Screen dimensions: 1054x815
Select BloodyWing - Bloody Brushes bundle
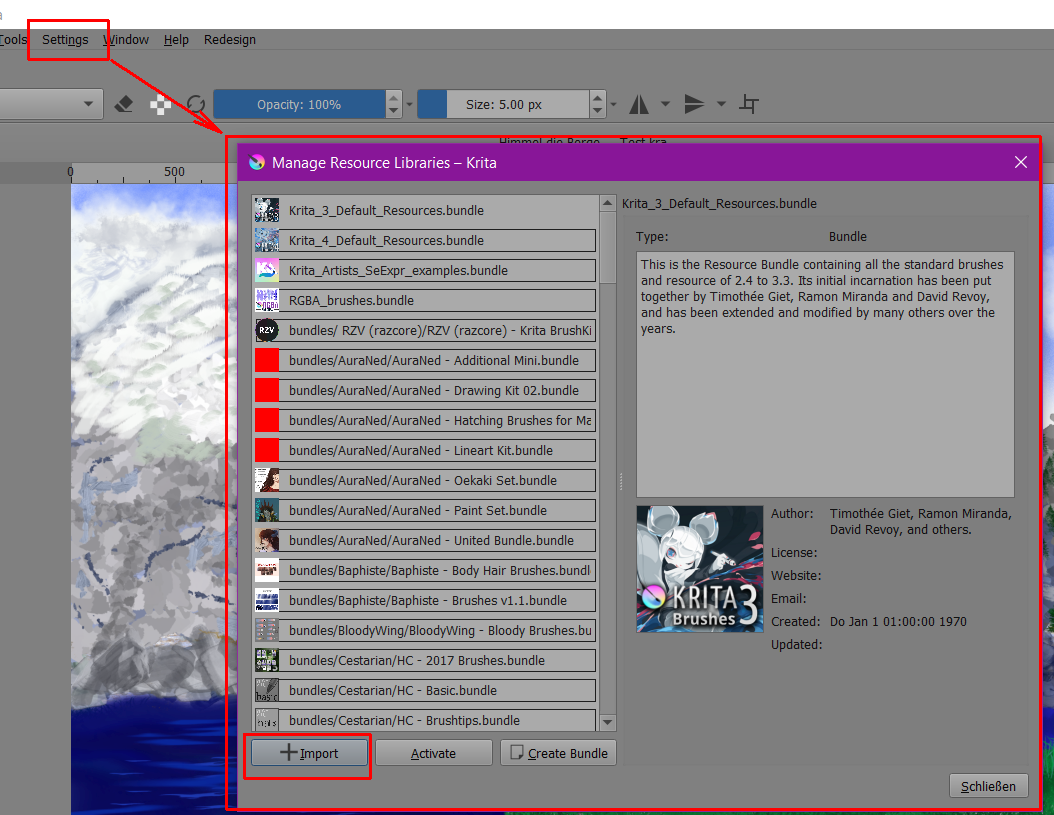pos(425,630)
